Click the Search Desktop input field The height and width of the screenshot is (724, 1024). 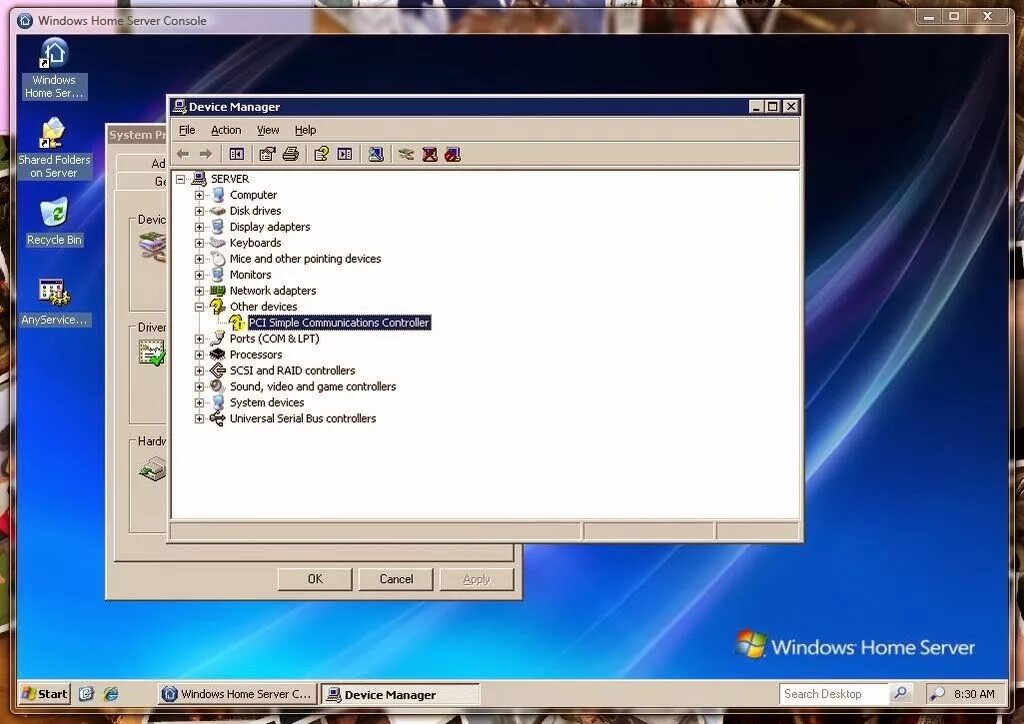[x=833, y=693]
